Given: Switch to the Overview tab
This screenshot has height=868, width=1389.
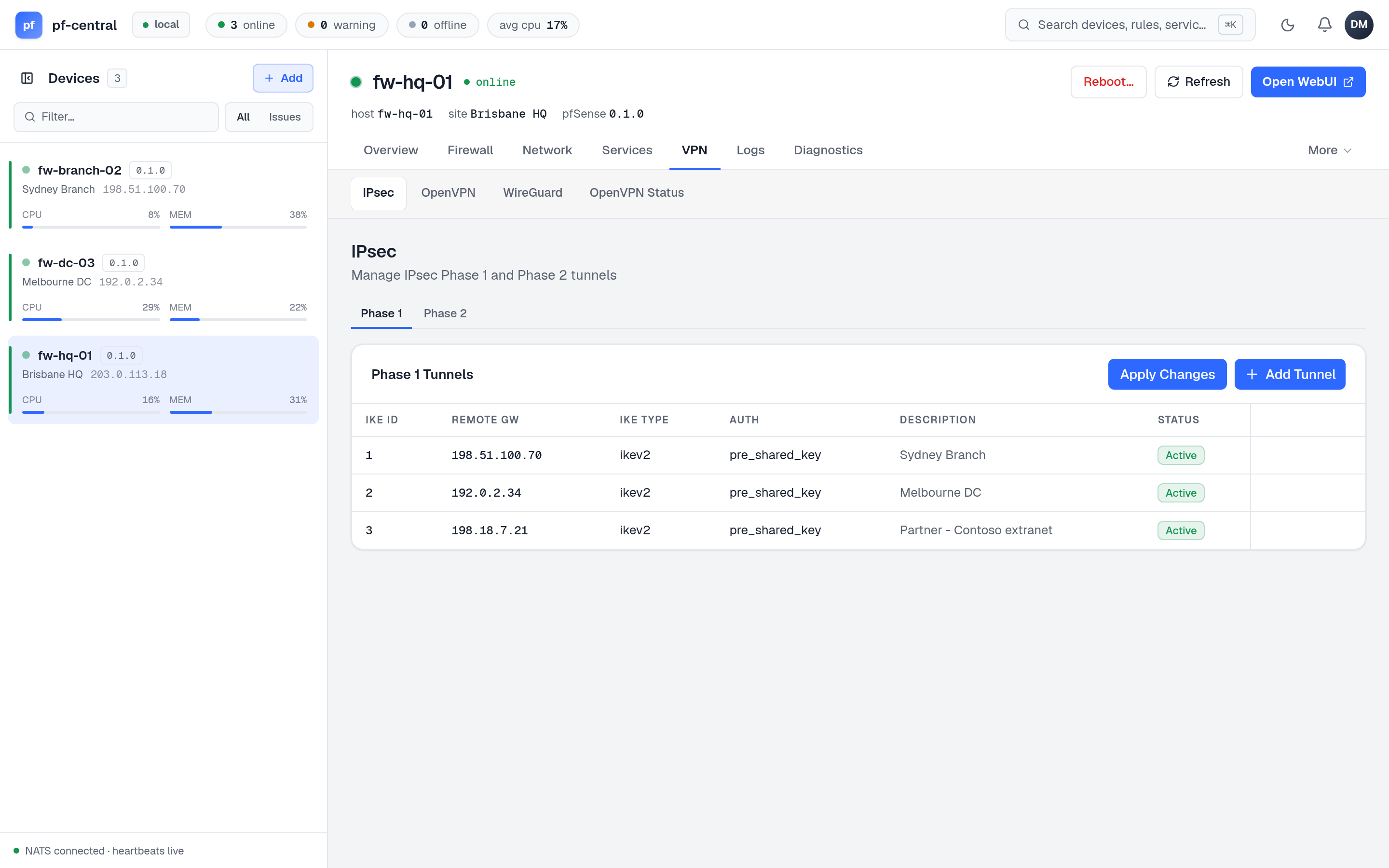Looking at the screenshot, I should click(390, 150).
